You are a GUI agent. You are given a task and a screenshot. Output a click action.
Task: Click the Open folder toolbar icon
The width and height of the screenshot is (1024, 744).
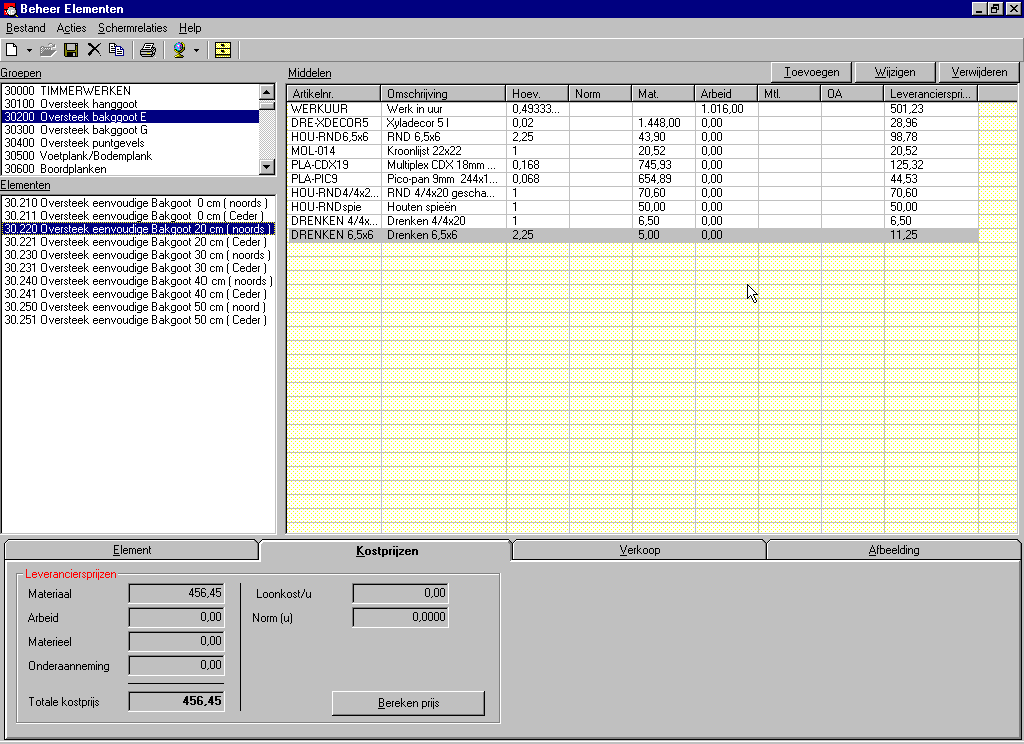[x=48, y=50]
